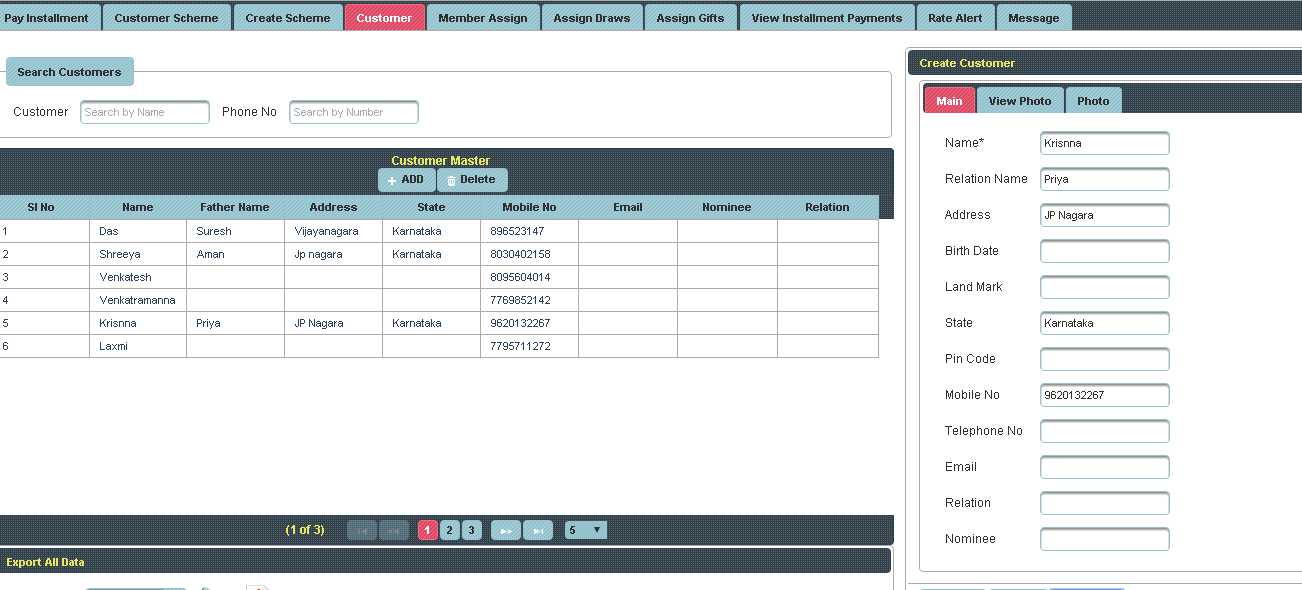
Task: Click the Search by Name field
Action: click(x=145, y=112)
